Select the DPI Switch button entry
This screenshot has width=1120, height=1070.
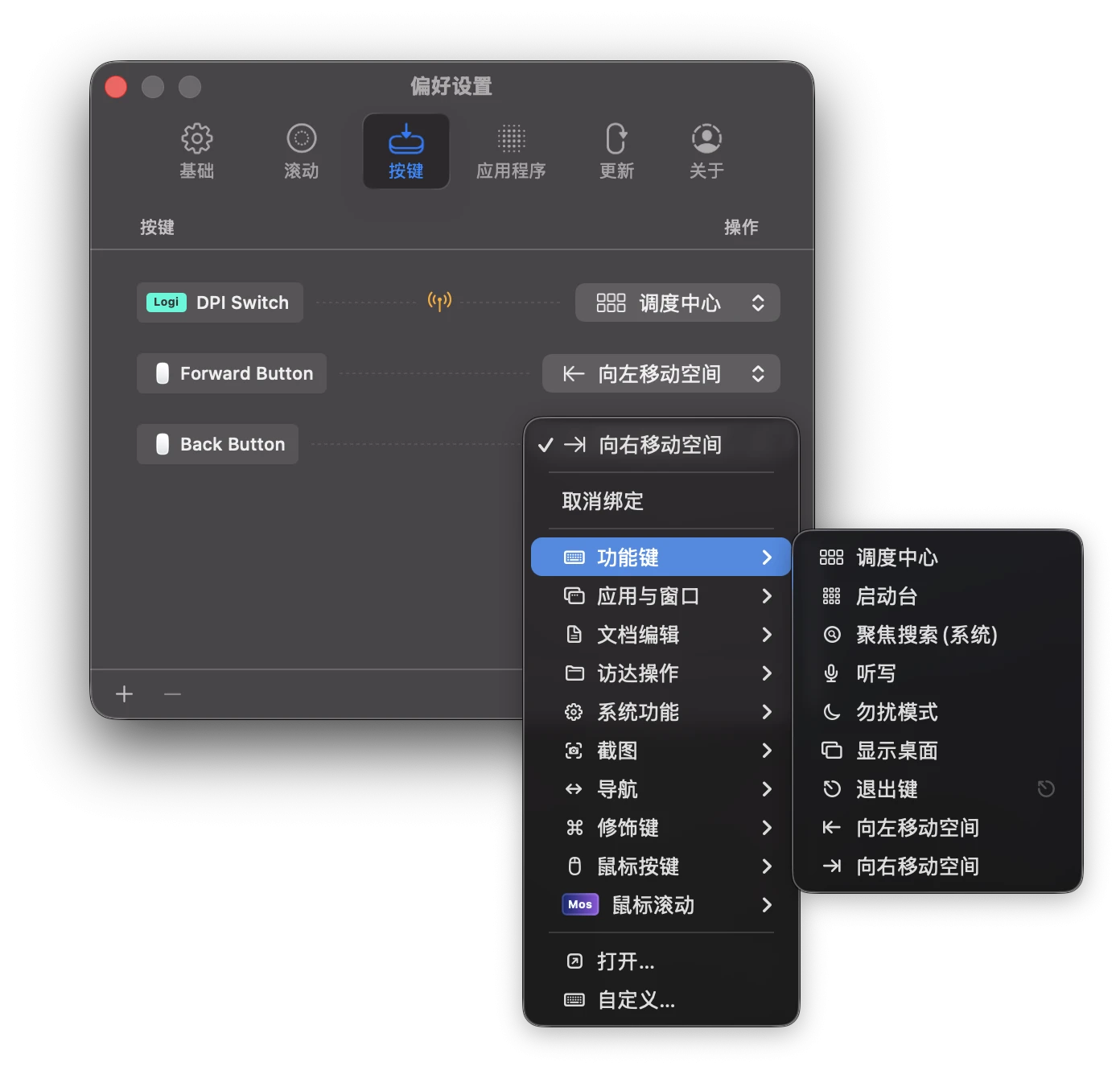click(220, 302)
